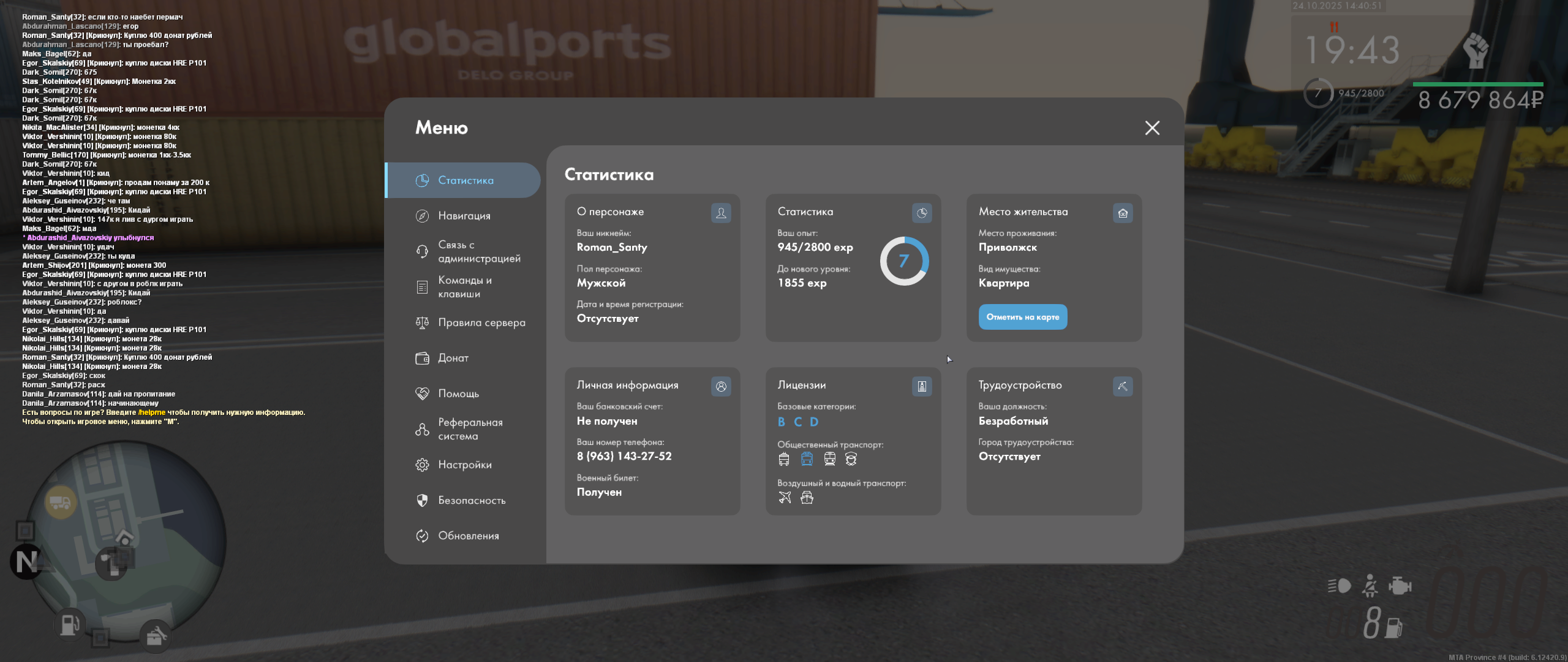The width and height of the screenshot is (1568, 662).
Task: Click the face icon in Личная информация card
Action: click(721, 386)
